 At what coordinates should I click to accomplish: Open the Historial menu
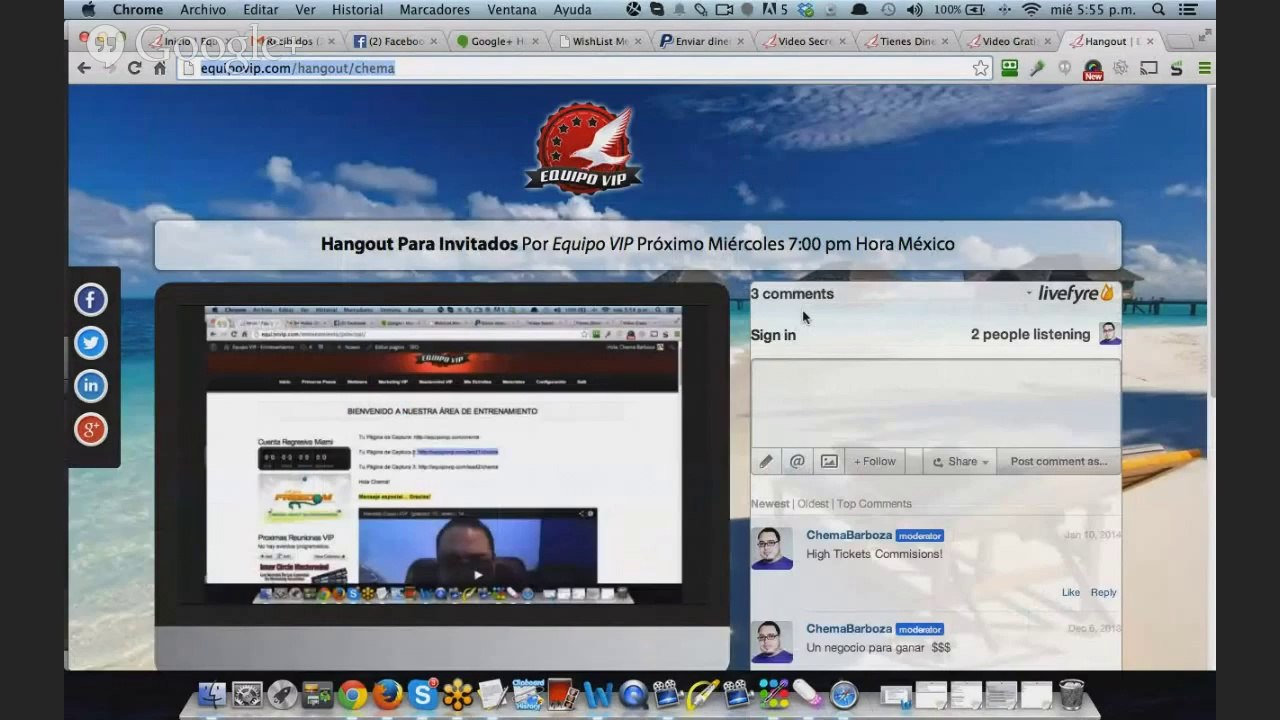[357, 10]
